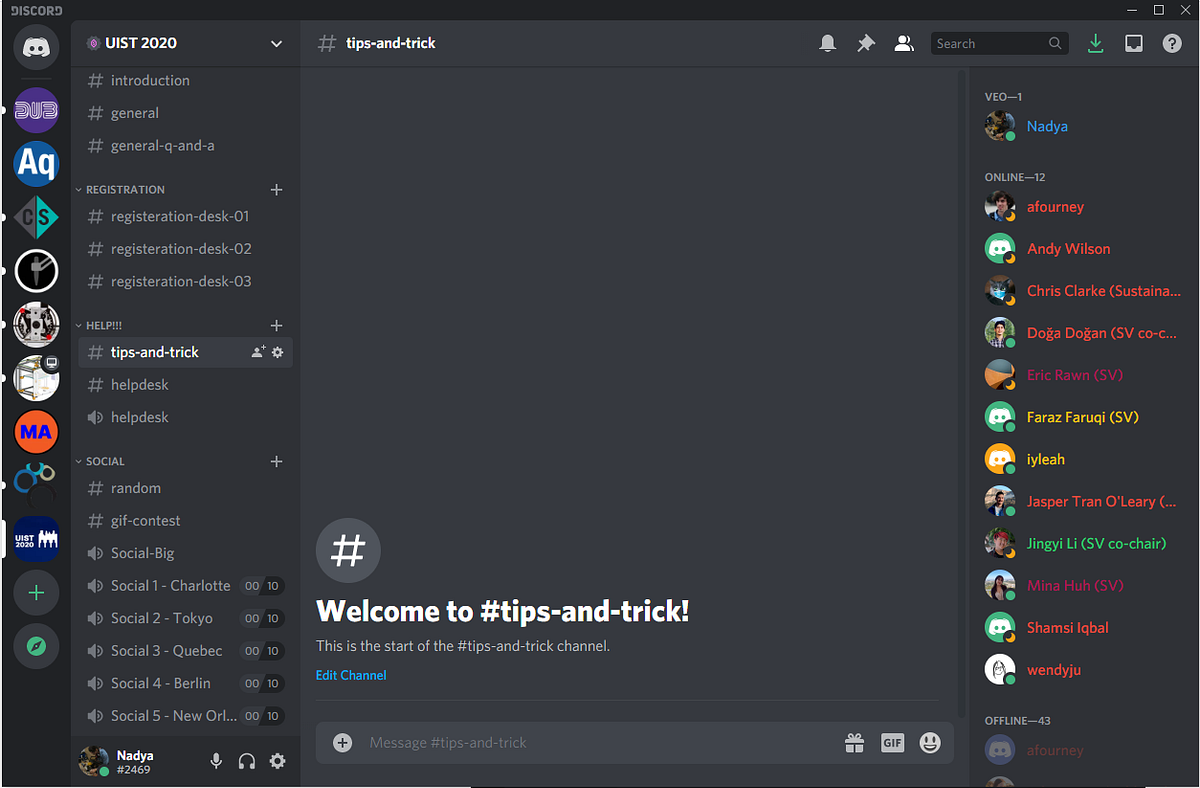Open UIST 2020 server dropdown menu

point(277,43)
